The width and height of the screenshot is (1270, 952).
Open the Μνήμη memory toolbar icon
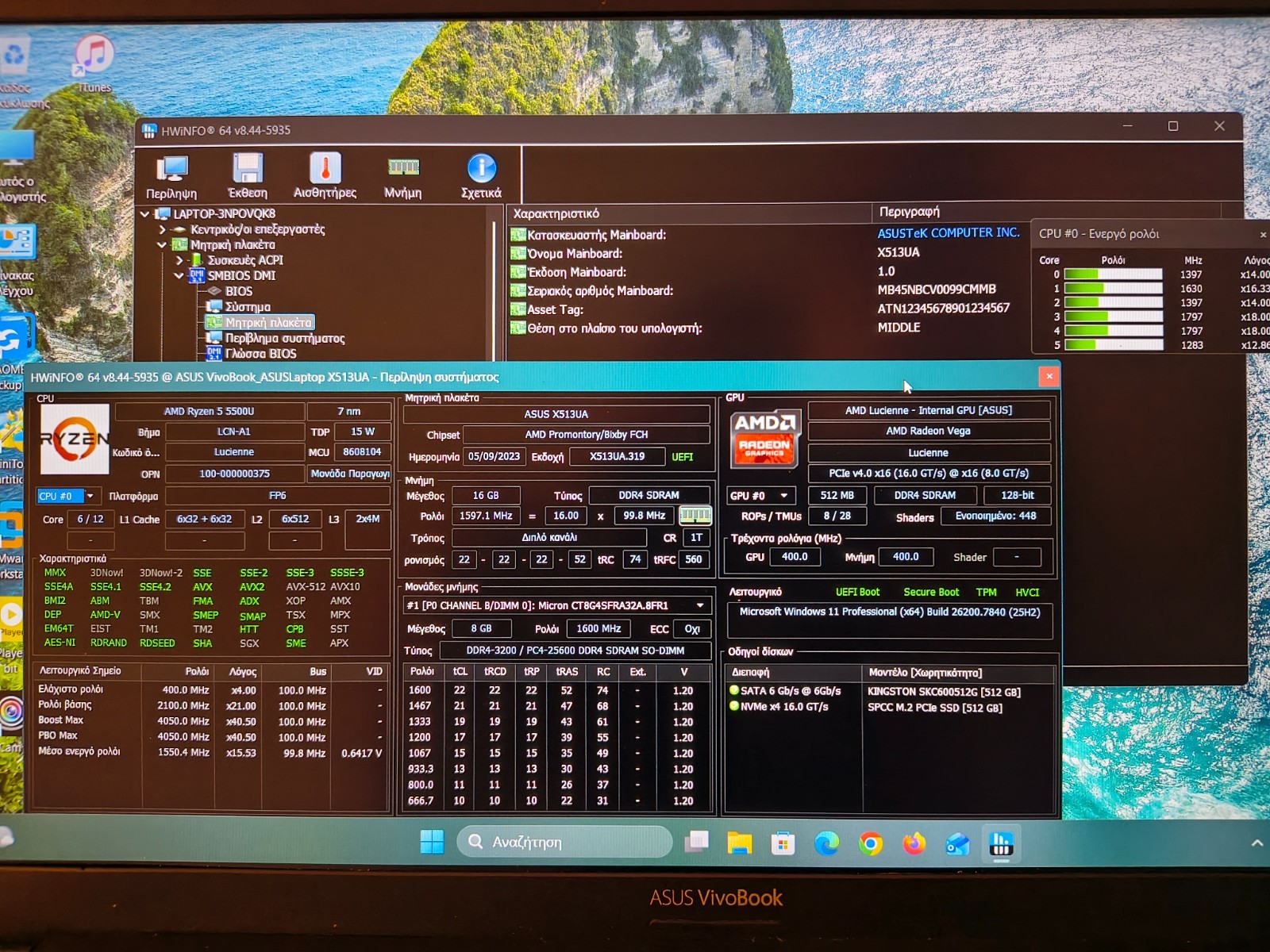(403, 176)
